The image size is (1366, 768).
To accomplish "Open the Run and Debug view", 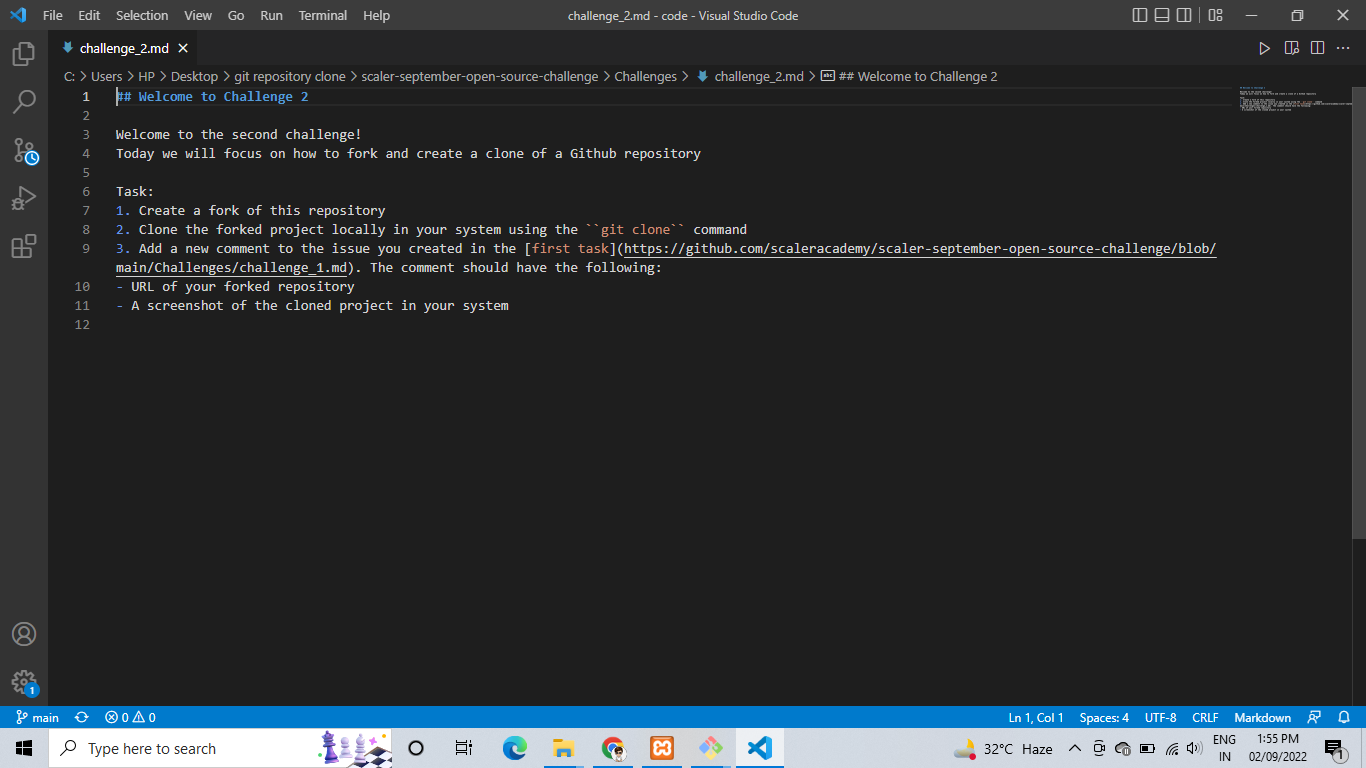I will click(24, 198).
